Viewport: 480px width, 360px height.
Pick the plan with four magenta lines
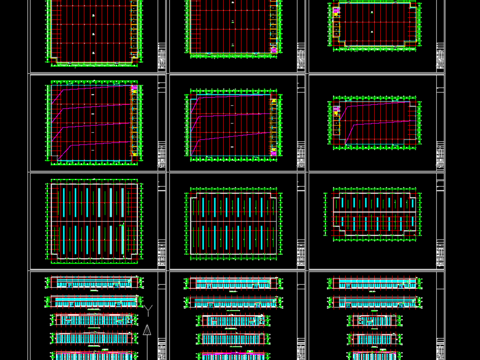pyautogui.click(x=94, y=123)
